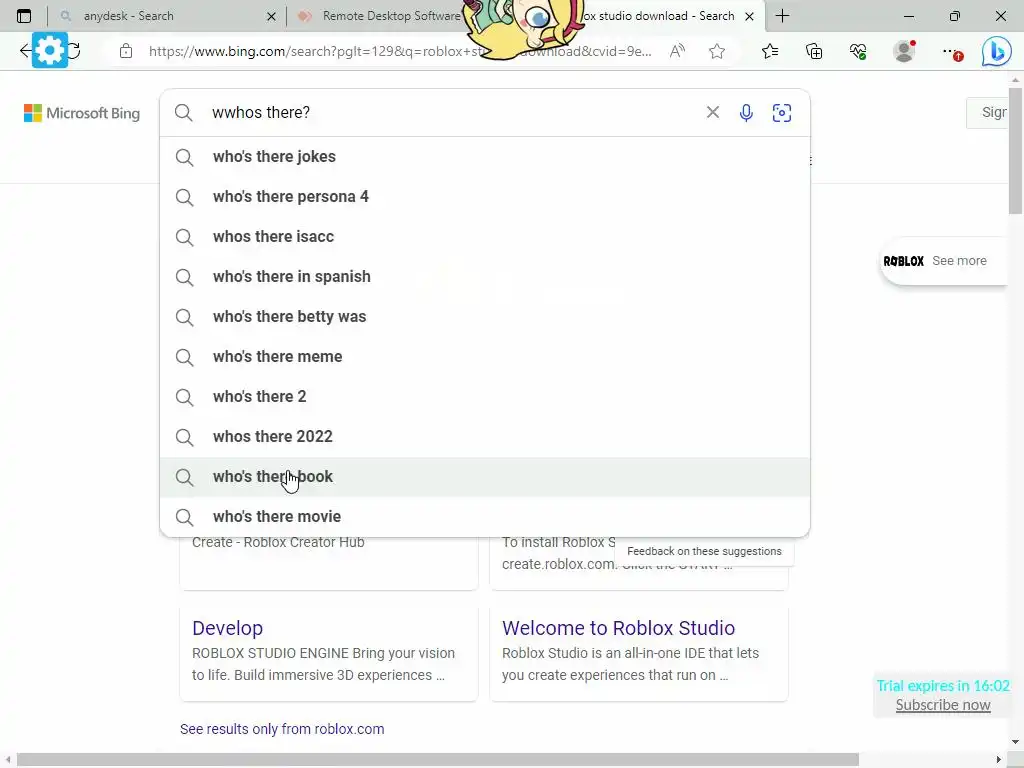This screenshot has width=1024, height=768.
Task: Click the scroll down arrow
Action: pos(1015,741)
